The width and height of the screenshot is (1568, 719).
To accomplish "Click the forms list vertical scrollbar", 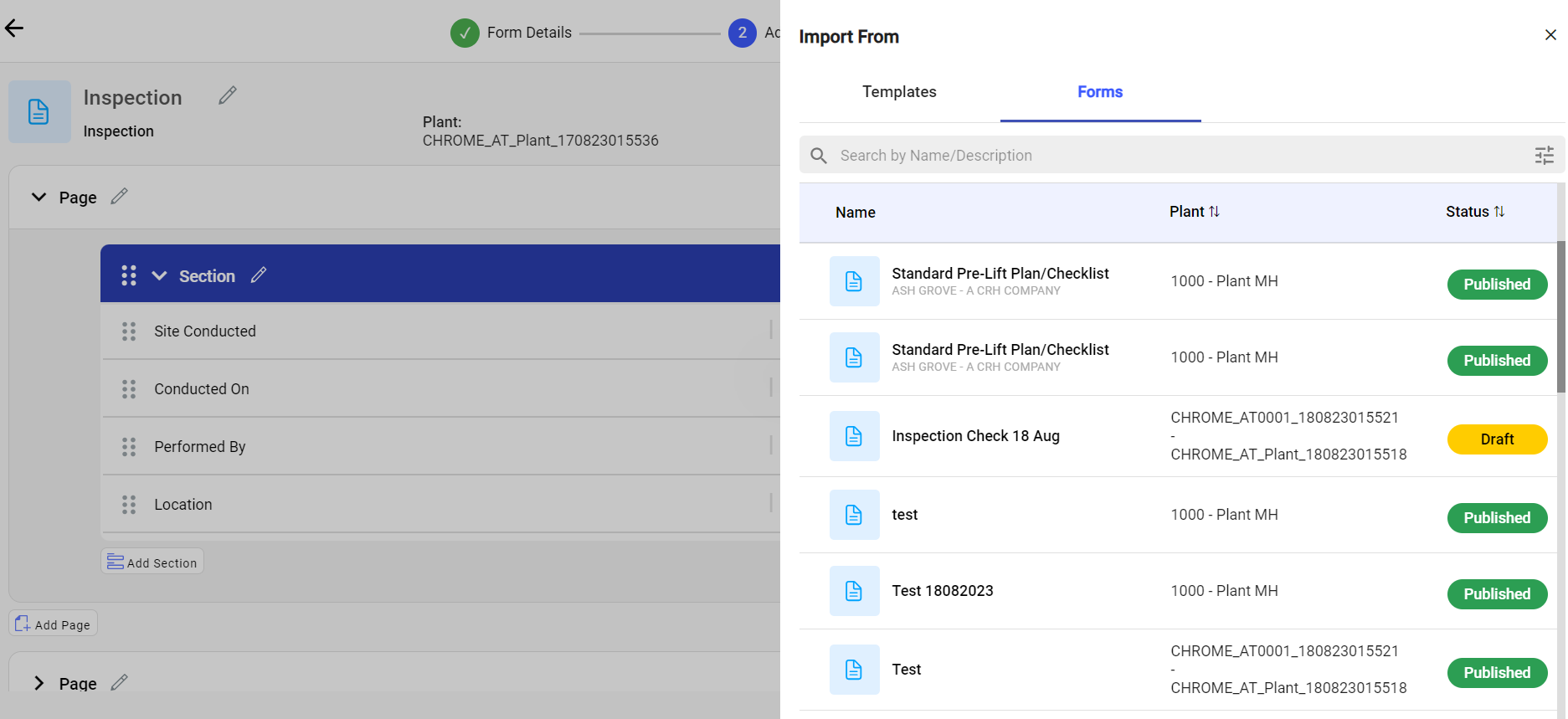I will tap(1560, 318).
